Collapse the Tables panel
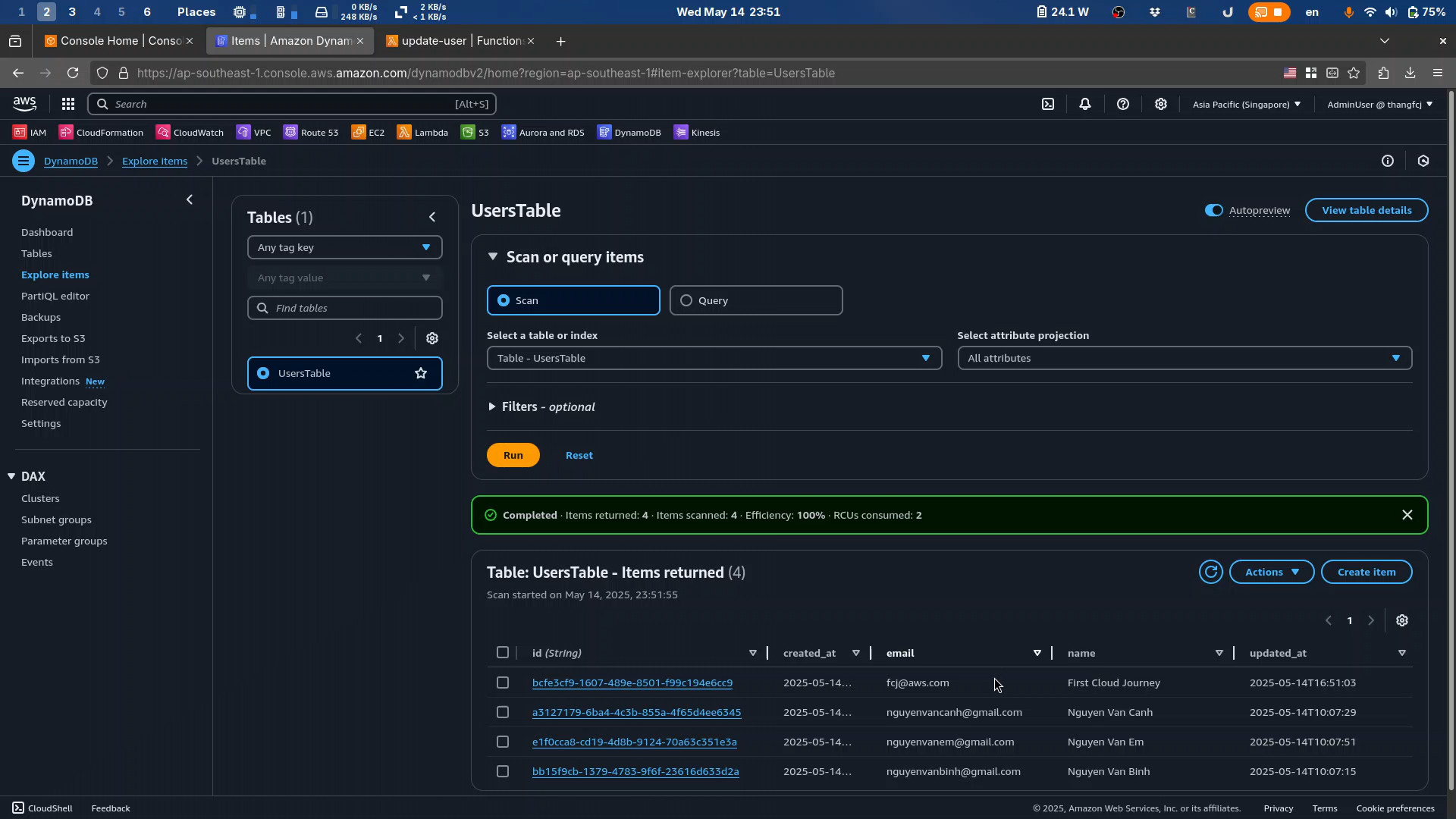Image resolution: width=1456 pixels, height=819 pixels. [432, 218]
